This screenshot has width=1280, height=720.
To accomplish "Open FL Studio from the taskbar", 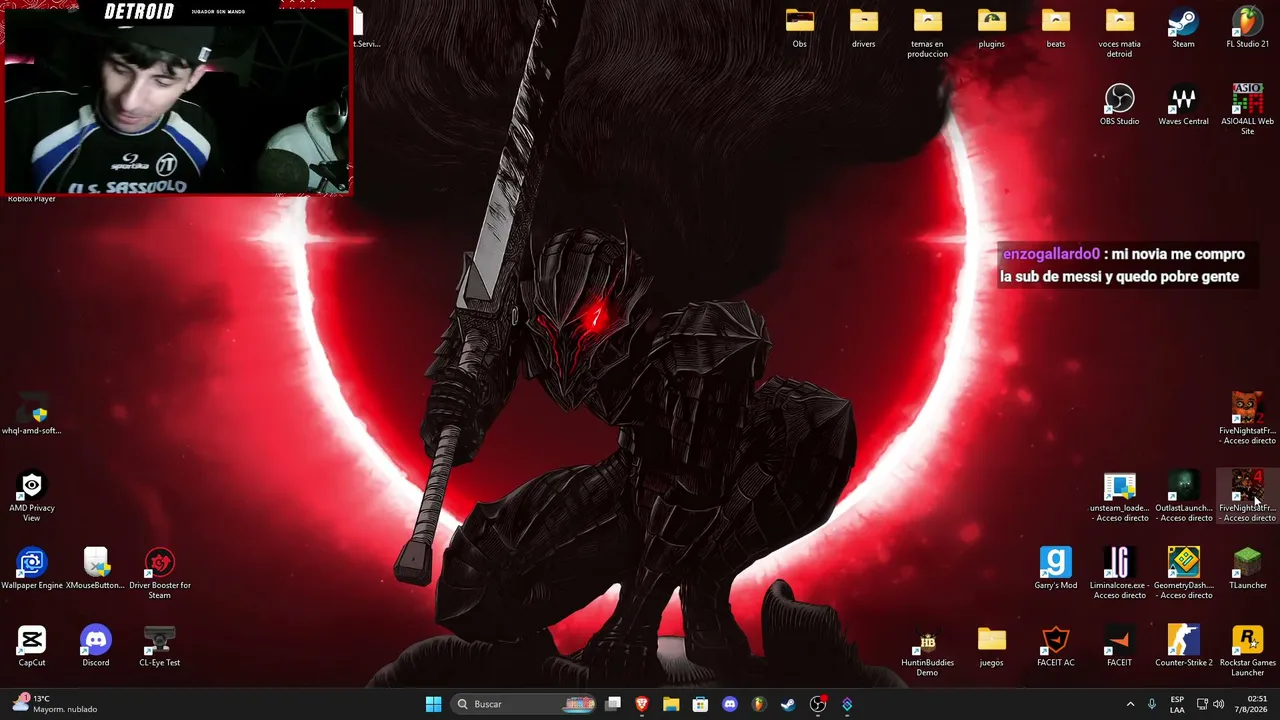I will (759, 704).
